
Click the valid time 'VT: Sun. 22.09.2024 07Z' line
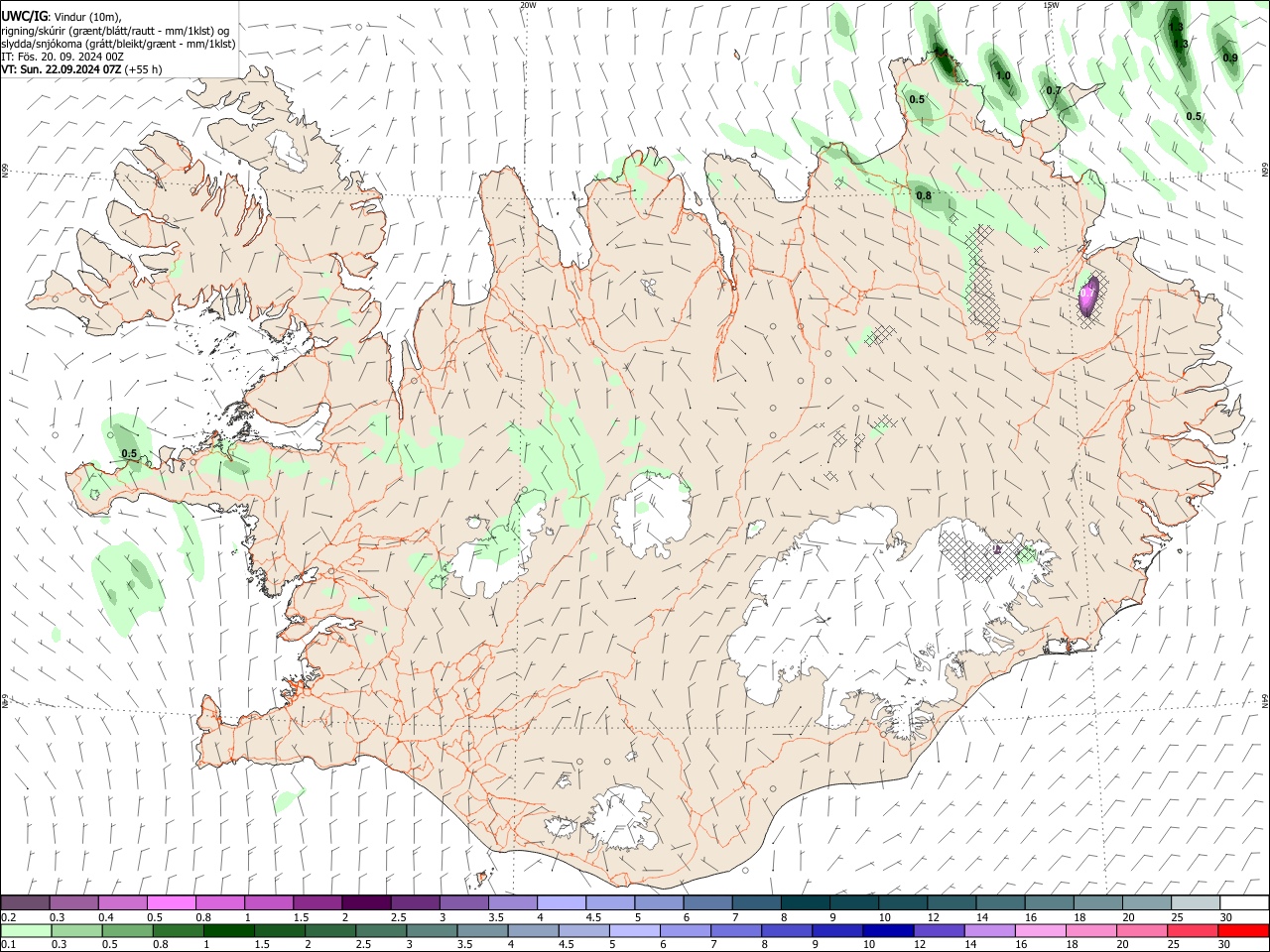81,69
